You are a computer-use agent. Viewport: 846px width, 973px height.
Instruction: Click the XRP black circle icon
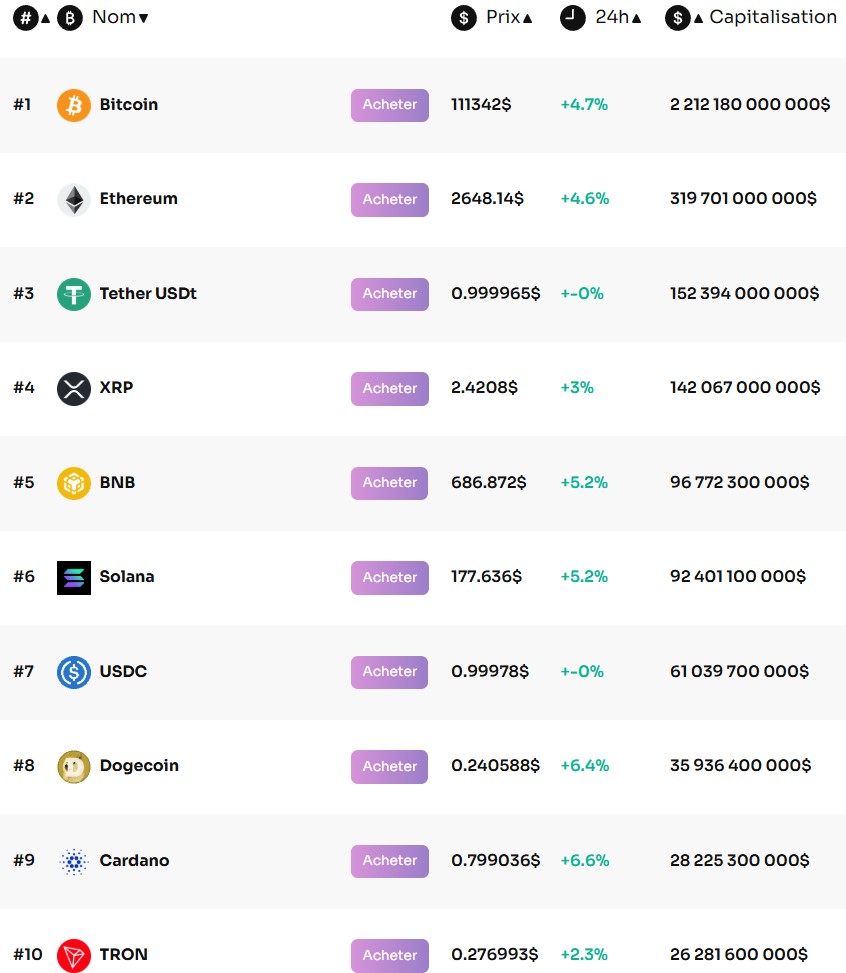(74, 388)
